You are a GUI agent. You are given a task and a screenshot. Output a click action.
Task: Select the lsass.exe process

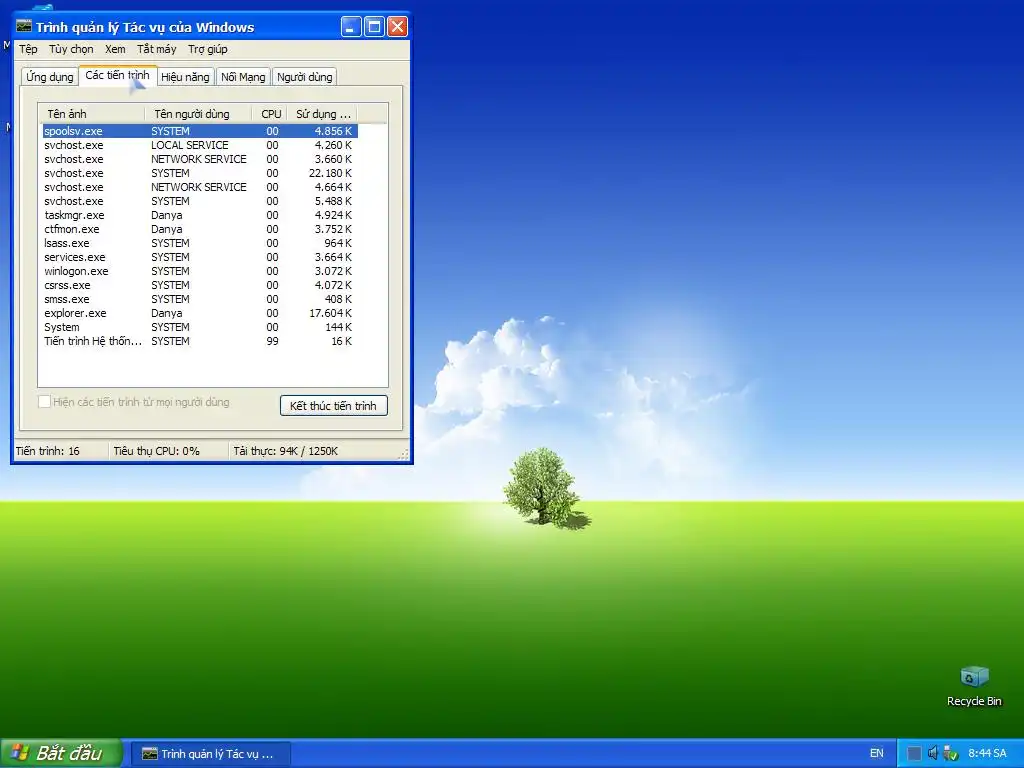(x=199, y=243)
